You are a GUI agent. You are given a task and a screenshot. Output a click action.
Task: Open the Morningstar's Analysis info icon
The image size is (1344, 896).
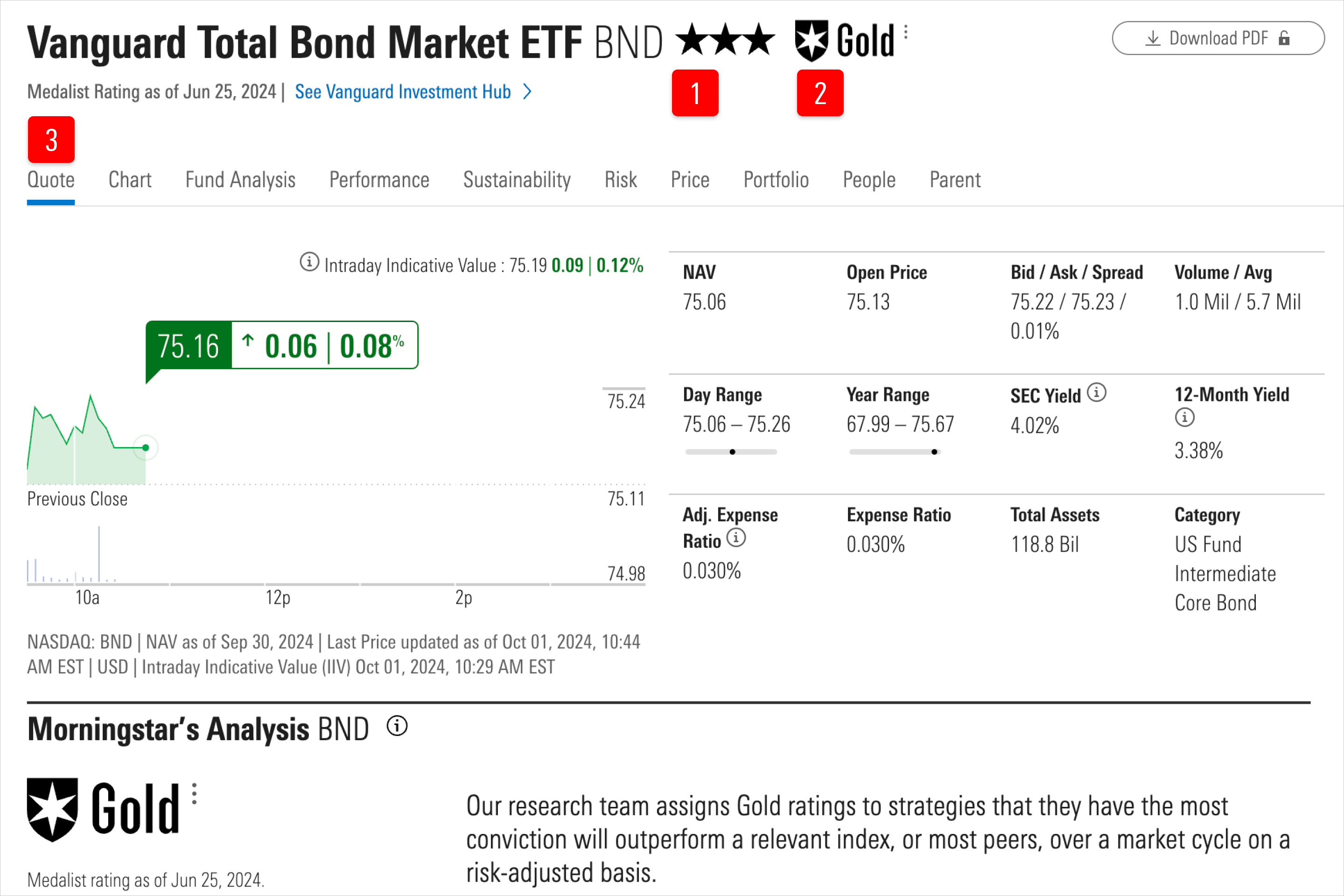397,726
